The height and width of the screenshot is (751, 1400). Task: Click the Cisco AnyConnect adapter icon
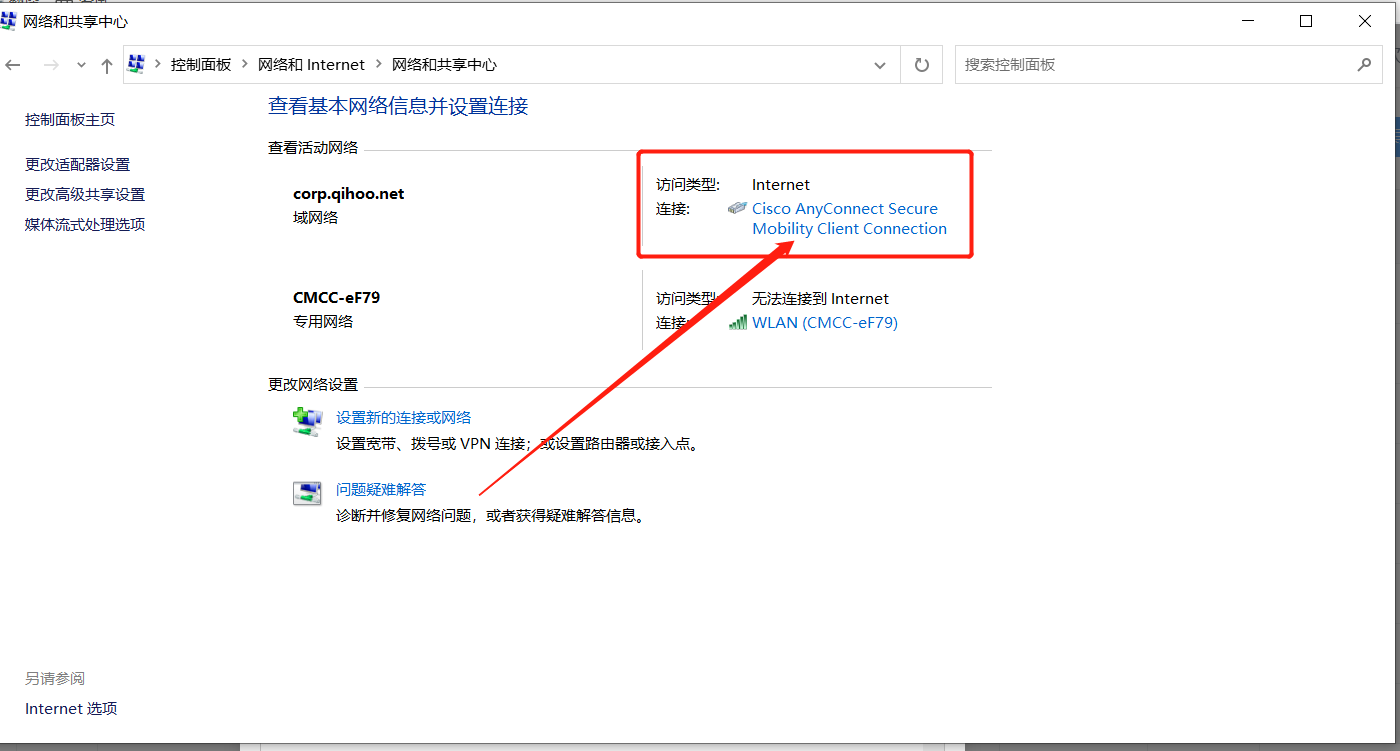pyautogui.click(x=737, y=208)
